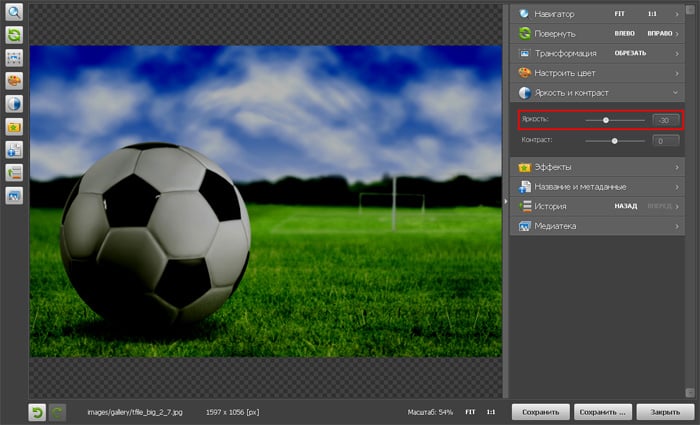Screen dimensions: 700x425
Task: Click the Media Library icon in left toolbar
Action: point(15,196)
